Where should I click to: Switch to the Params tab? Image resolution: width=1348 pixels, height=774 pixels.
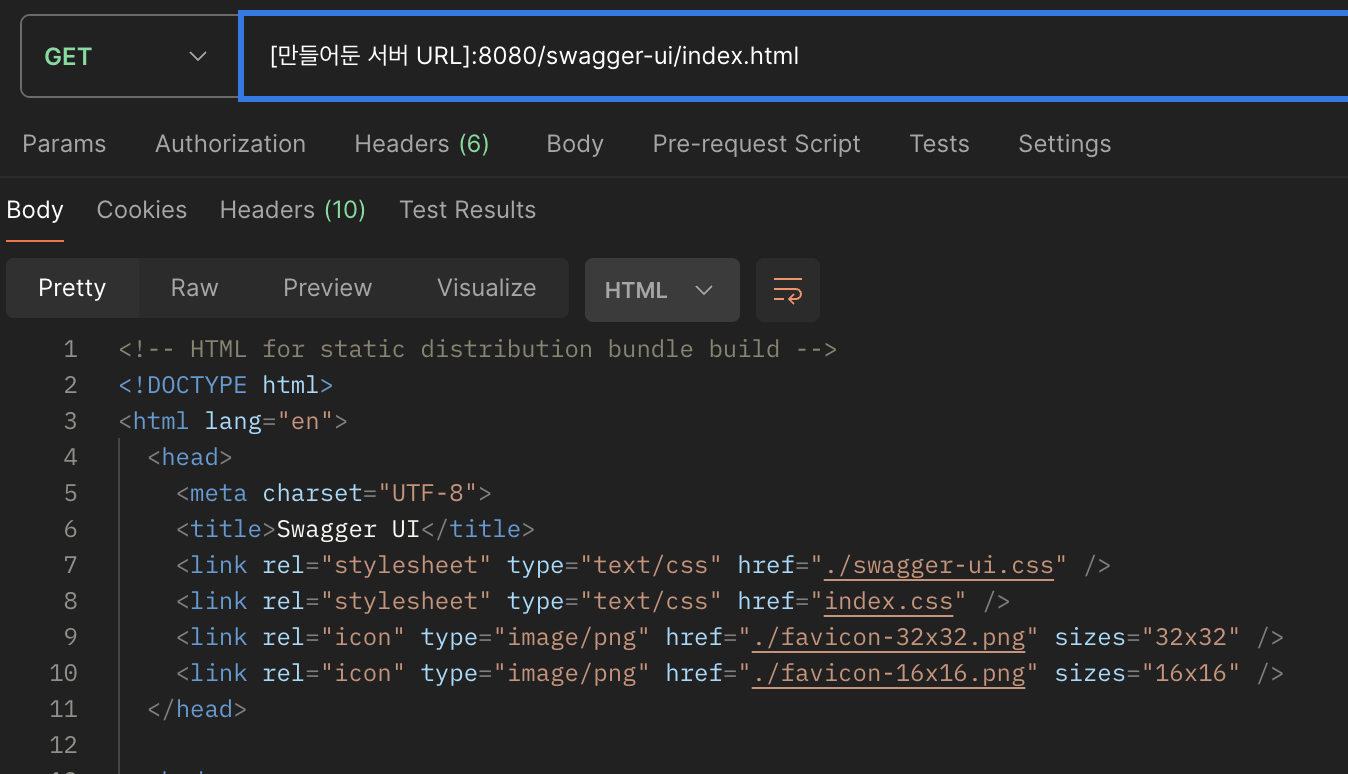pyautogui.click(x=64, y=144)
